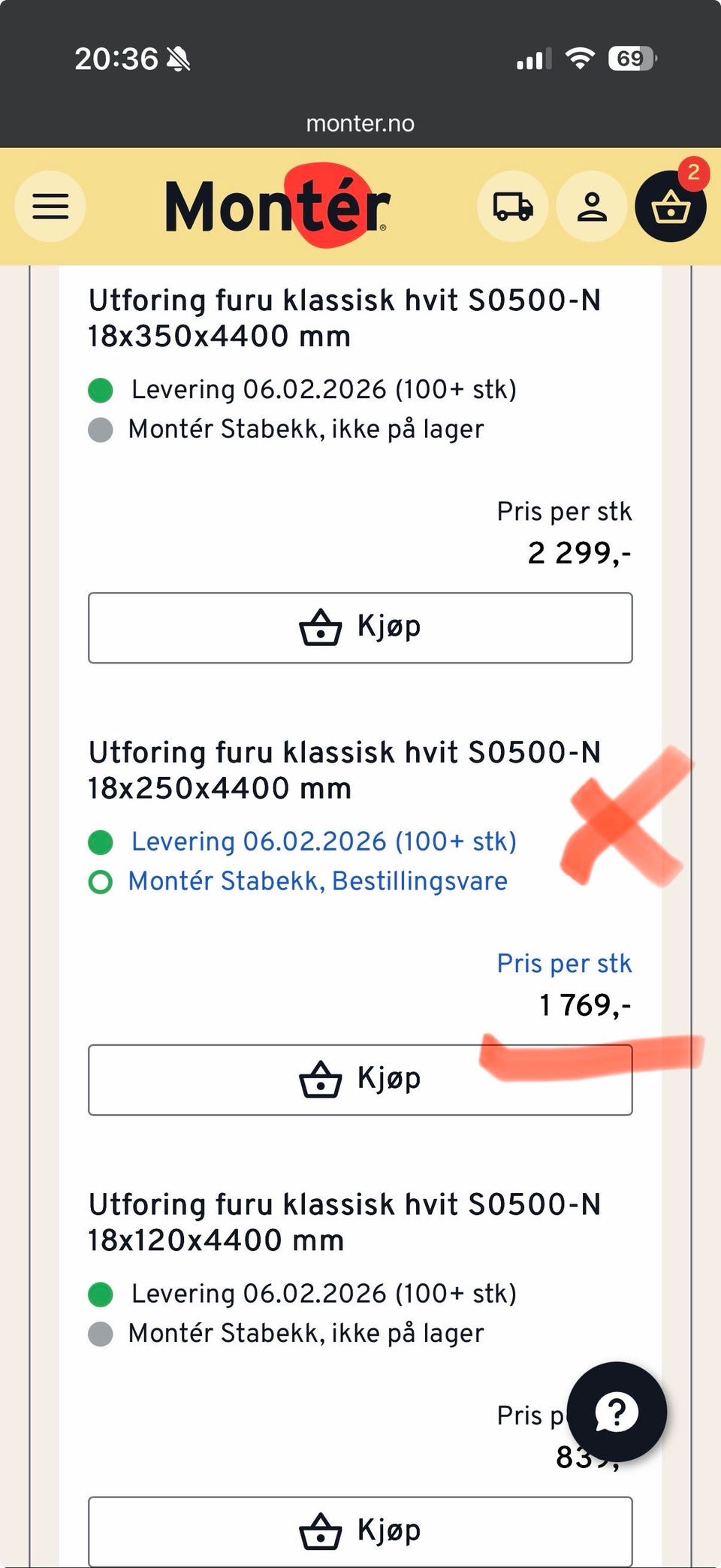Open the shopping basket with 2 items
This screenshot has height=1568, width=721.
(x=671, y=206)
